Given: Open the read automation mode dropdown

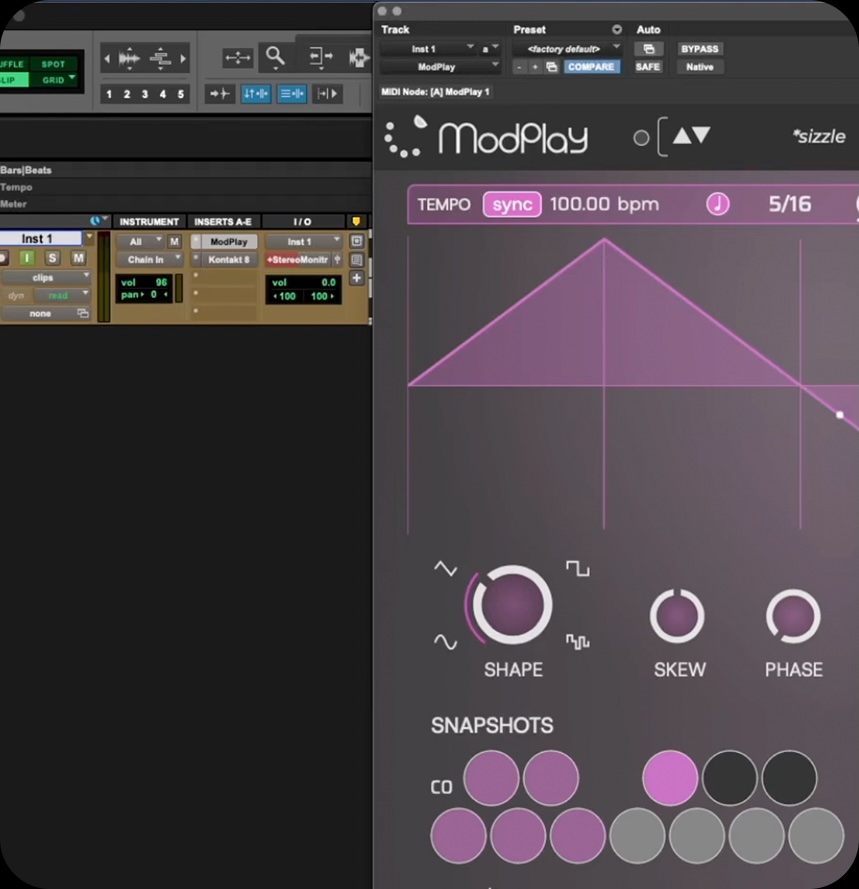Looking at the screenshot, I should click(61, 296).
